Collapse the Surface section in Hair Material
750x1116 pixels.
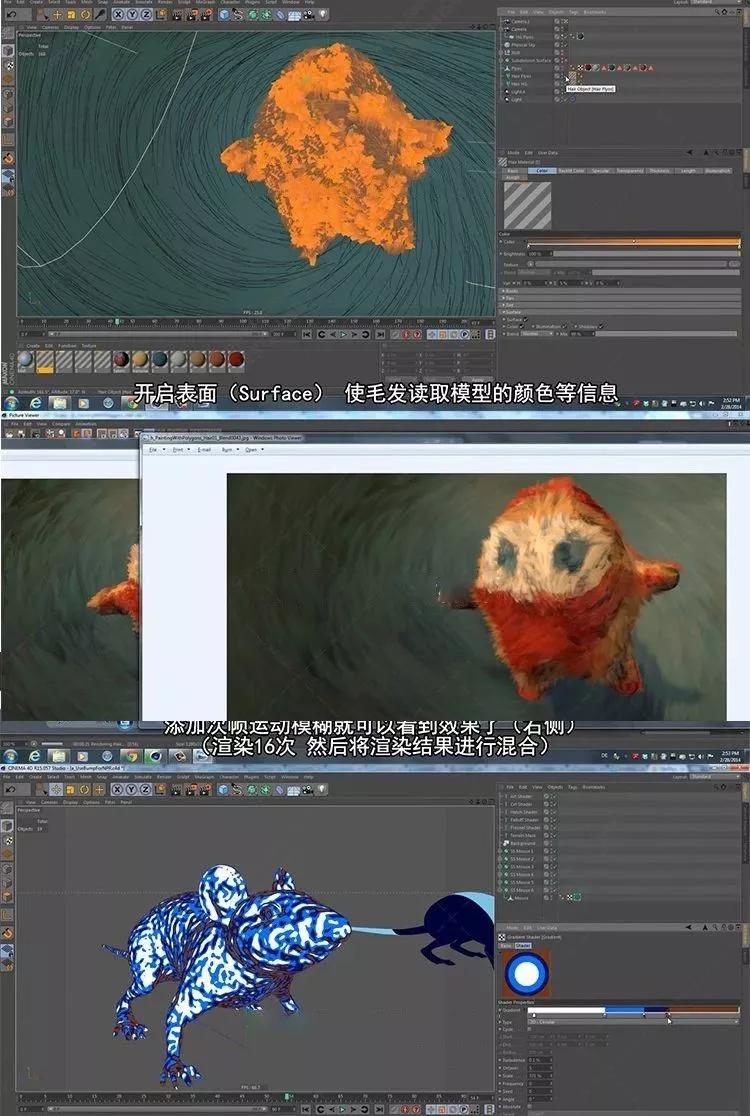click(505, 312)
